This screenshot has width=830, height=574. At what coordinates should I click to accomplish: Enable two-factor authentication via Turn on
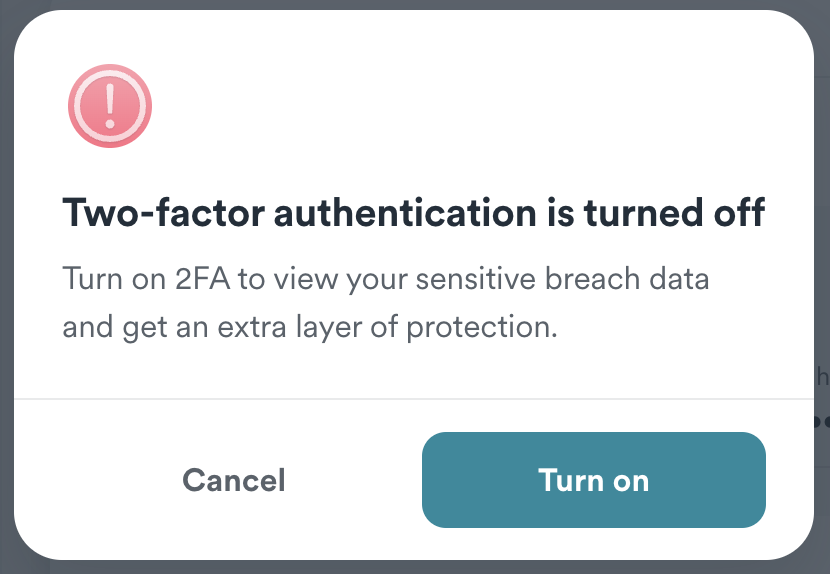(593, 480)
